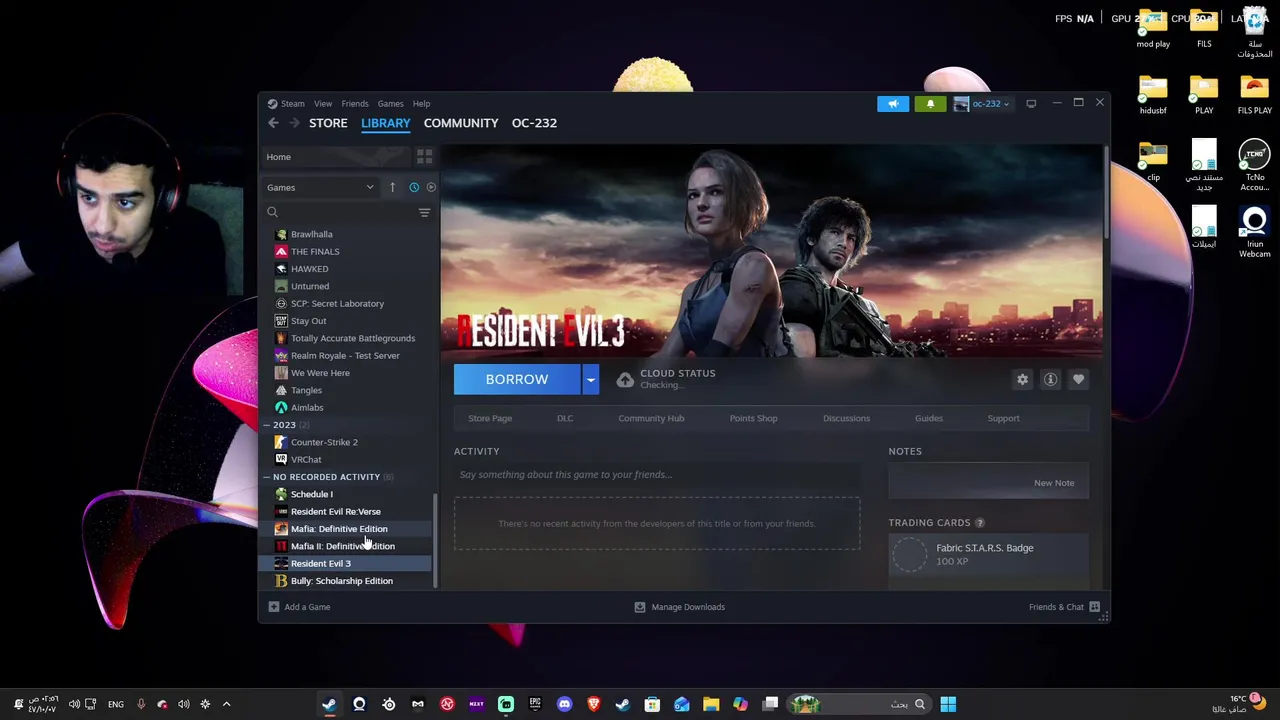Collapse the 2023 group
Image resolution: width=1280 pixels, height=720 pixels.
[x=266, y=425]
